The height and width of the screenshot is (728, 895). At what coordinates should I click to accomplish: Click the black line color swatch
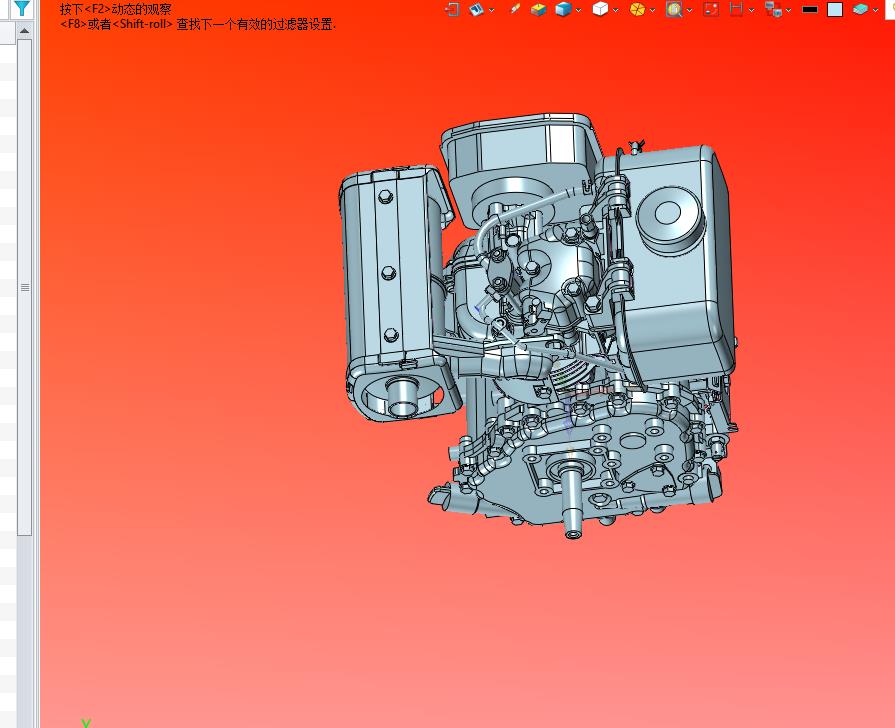[810, 9]
